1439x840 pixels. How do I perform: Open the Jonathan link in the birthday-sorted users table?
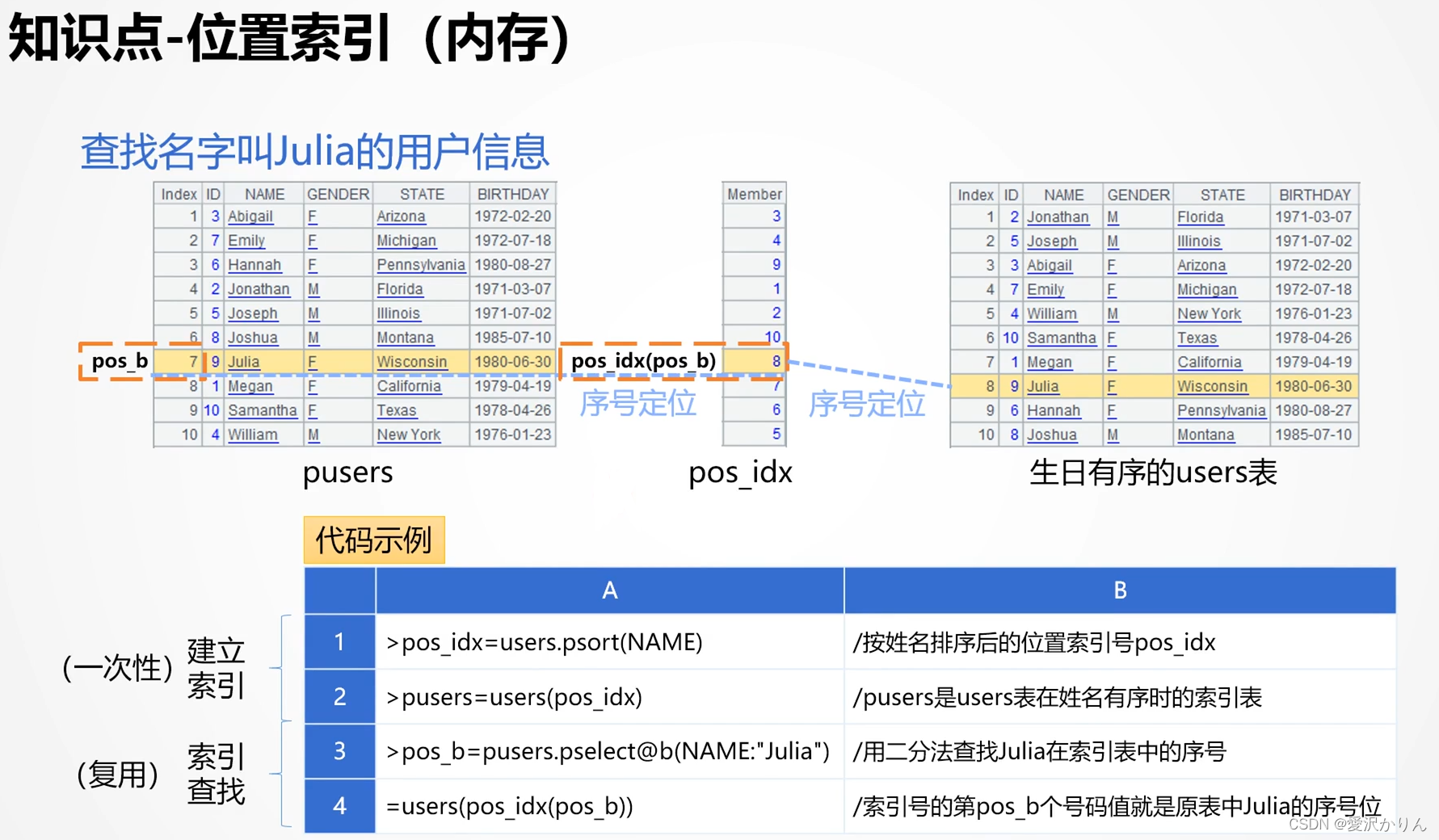pos(1058,216)
